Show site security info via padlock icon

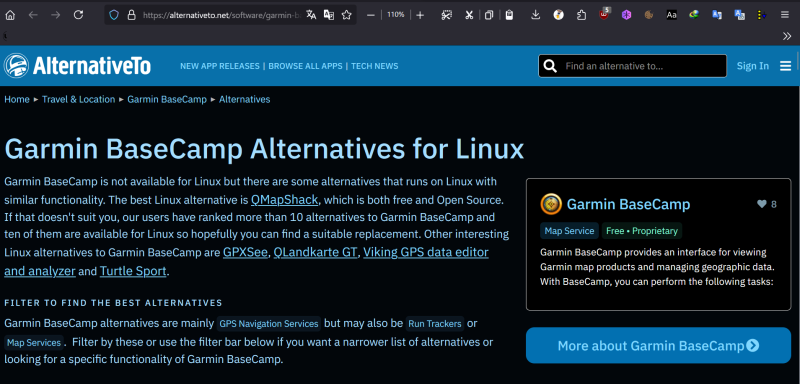[x=131, y=15]
